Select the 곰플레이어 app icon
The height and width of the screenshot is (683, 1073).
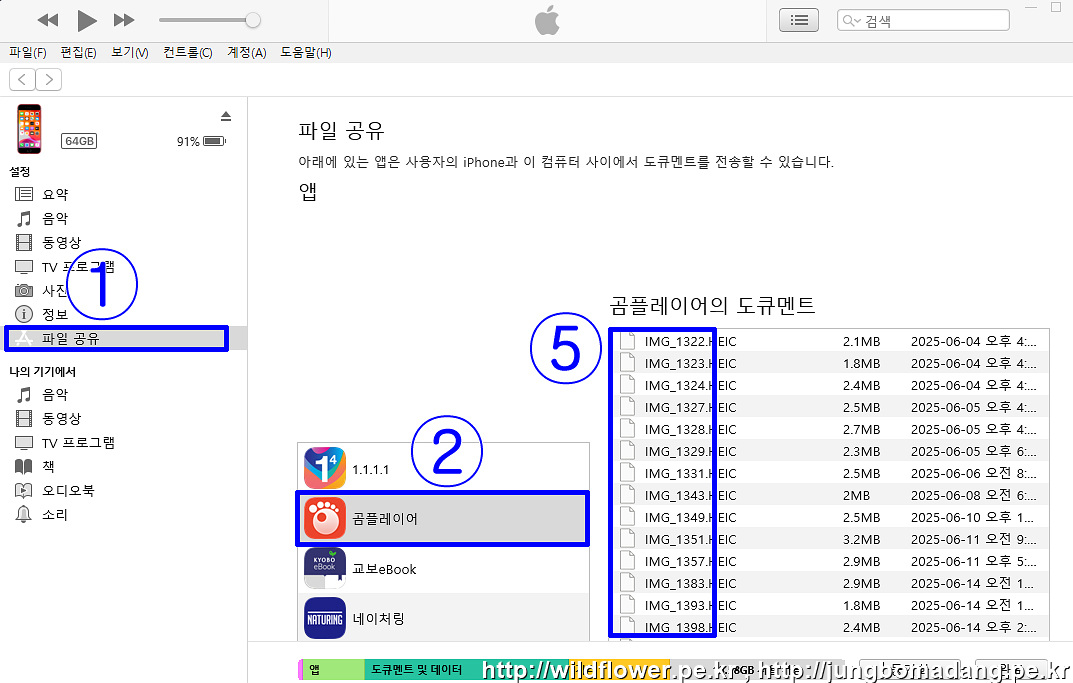click(324, 518)
